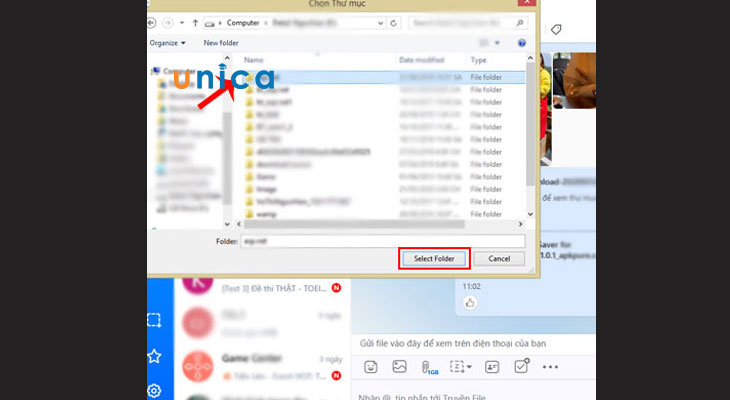
Task: Sort by the Type column header
Action: pos(479,60)
